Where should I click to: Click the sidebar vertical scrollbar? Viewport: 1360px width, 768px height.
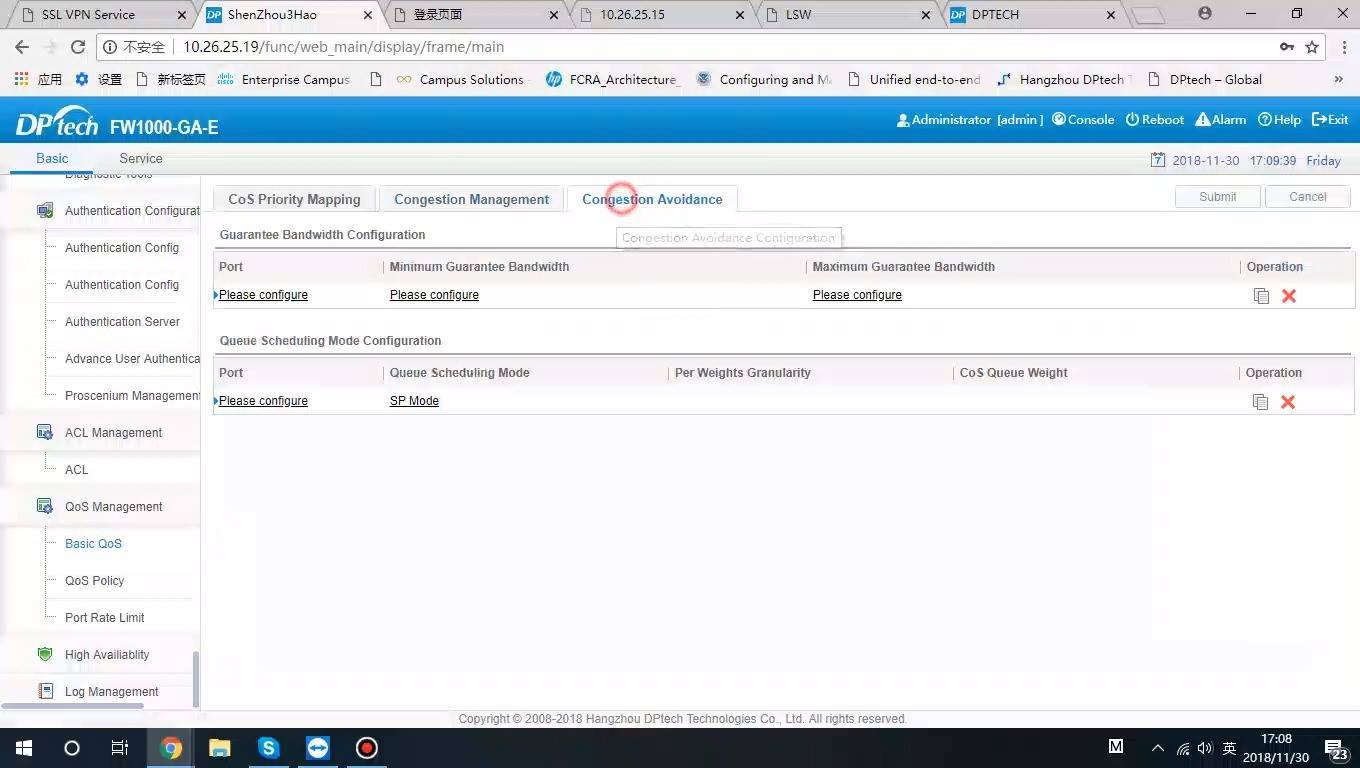[x=196, y=680]
